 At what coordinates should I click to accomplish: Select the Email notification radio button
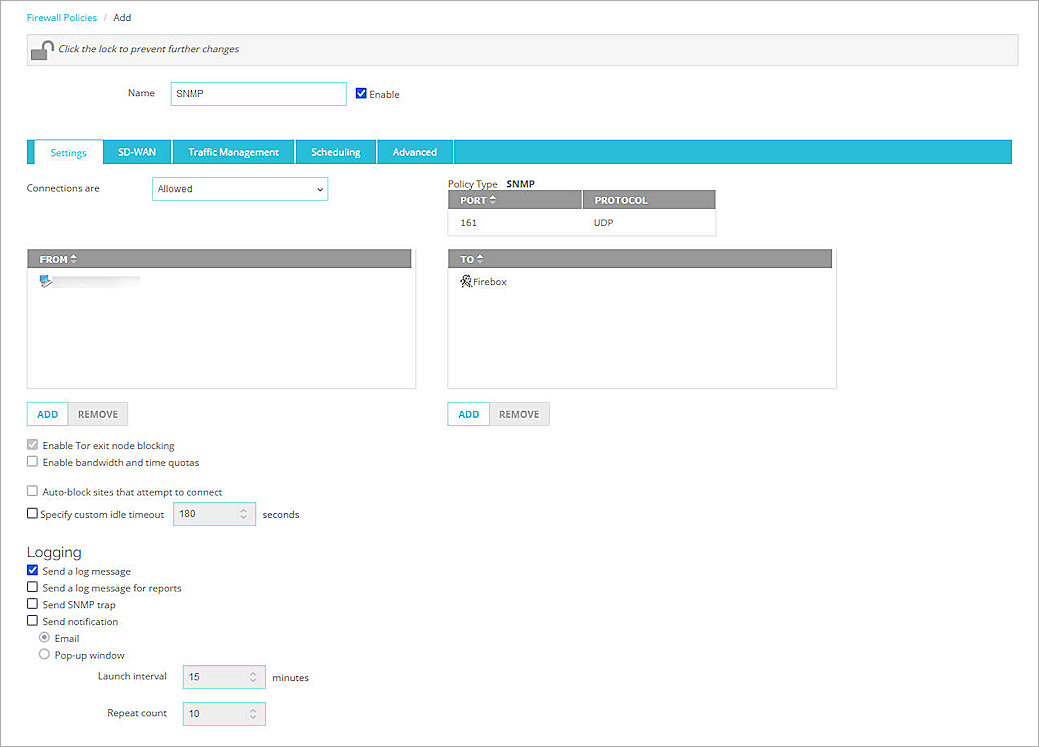[x=43, y=638]
